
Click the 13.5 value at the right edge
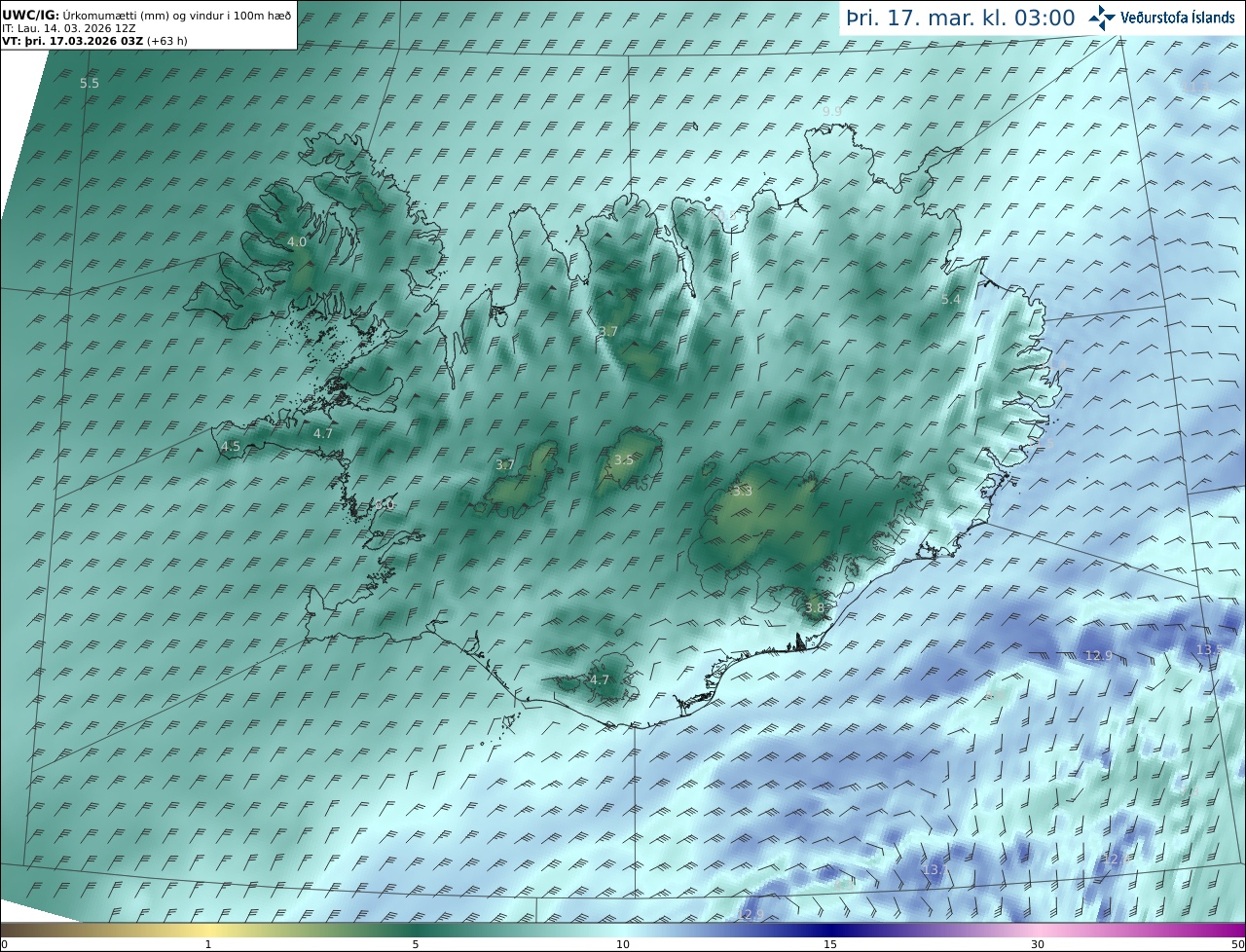tap(1208, 649)
